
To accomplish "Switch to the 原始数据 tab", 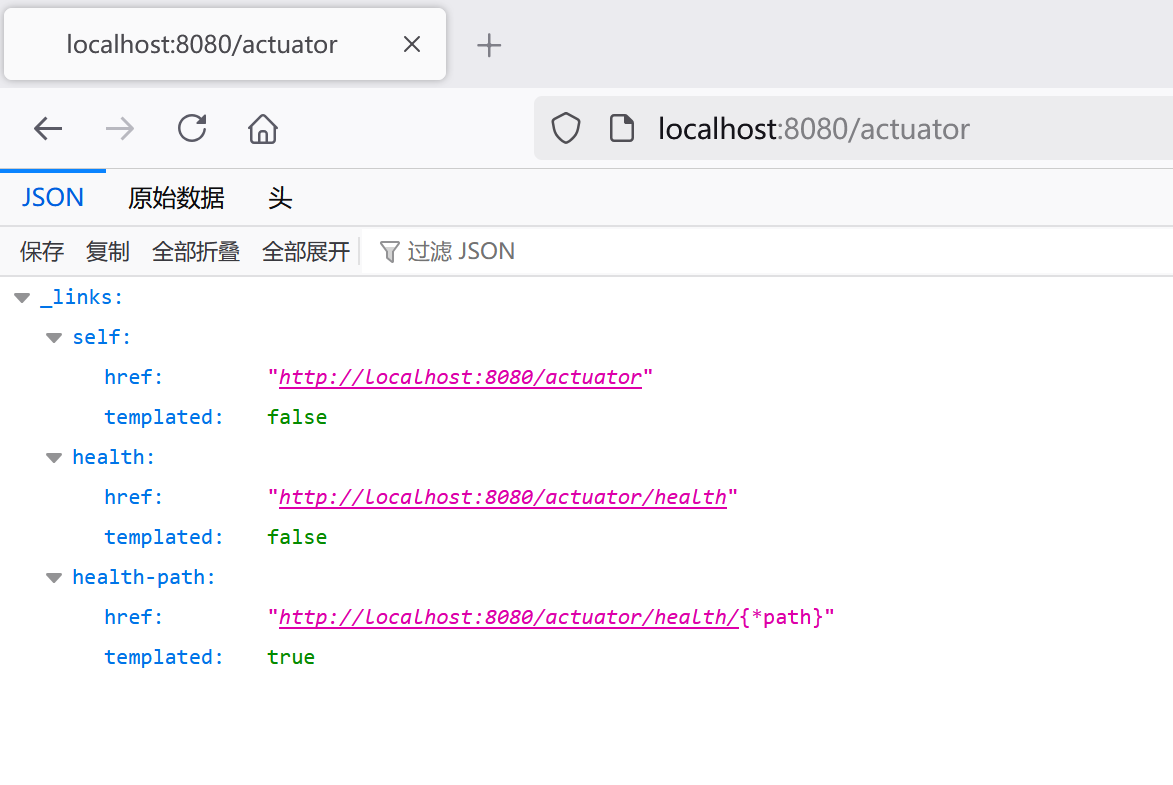I will [176, 197].
